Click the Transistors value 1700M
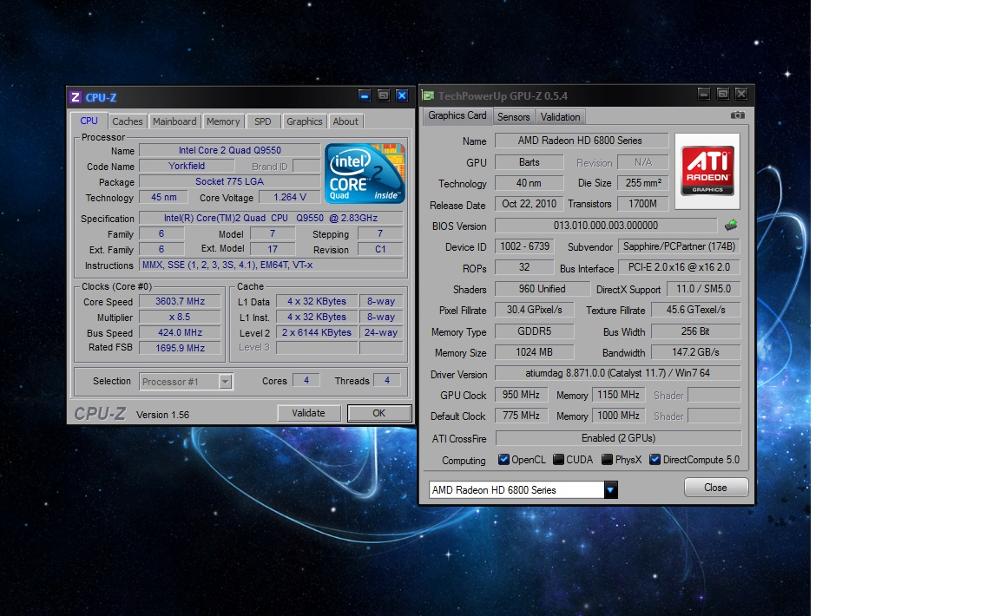The image size is (1000, 616). [x=643, y=204]
